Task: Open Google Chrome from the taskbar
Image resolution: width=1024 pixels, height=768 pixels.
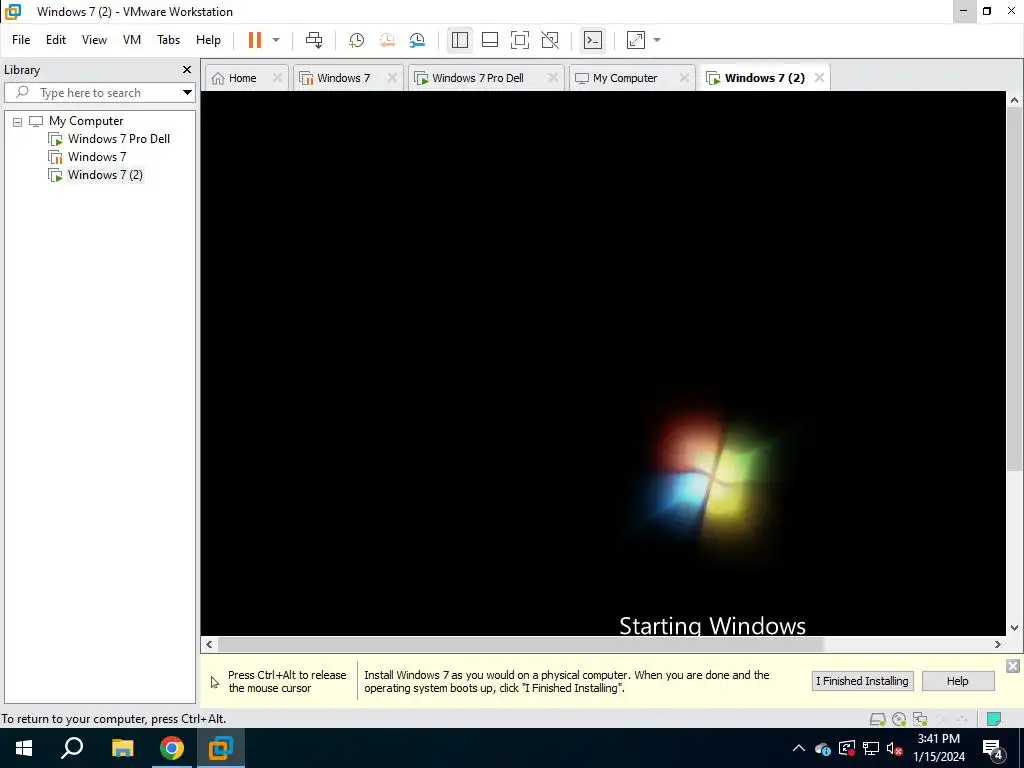Action: coord(172,748)
